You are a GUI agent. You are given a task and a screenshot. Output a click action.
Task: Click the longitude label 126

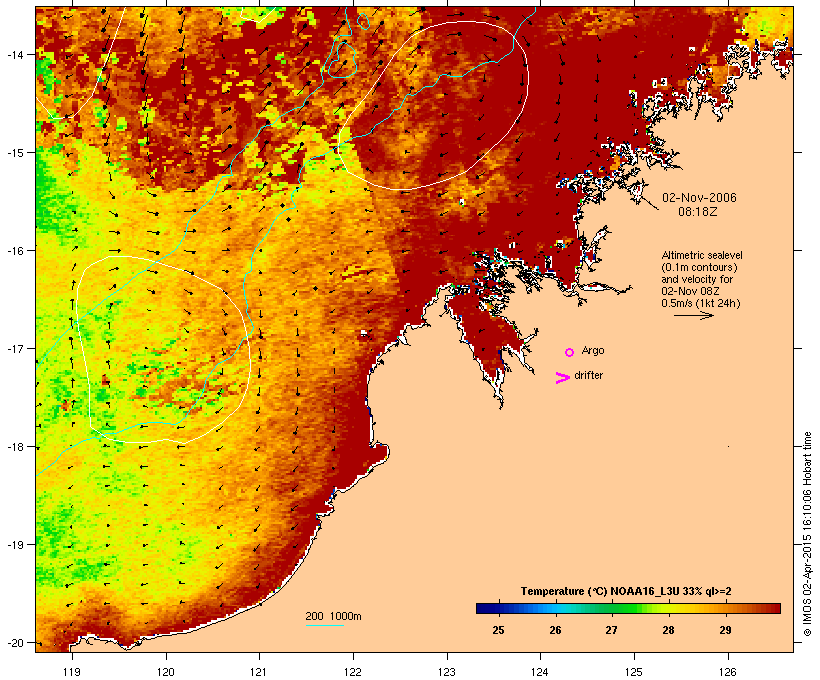pyautogui.click(x=727, y=672)
